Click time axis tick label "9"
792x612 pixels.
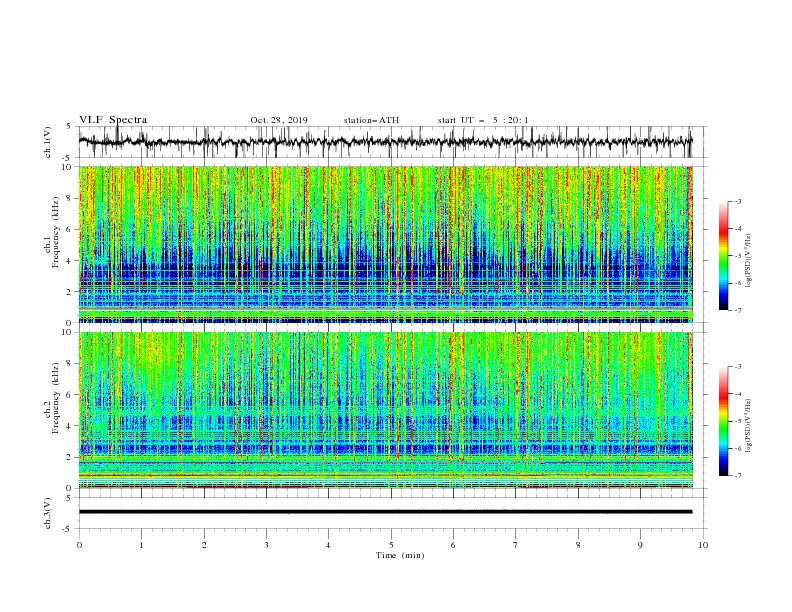click(640, 545)
